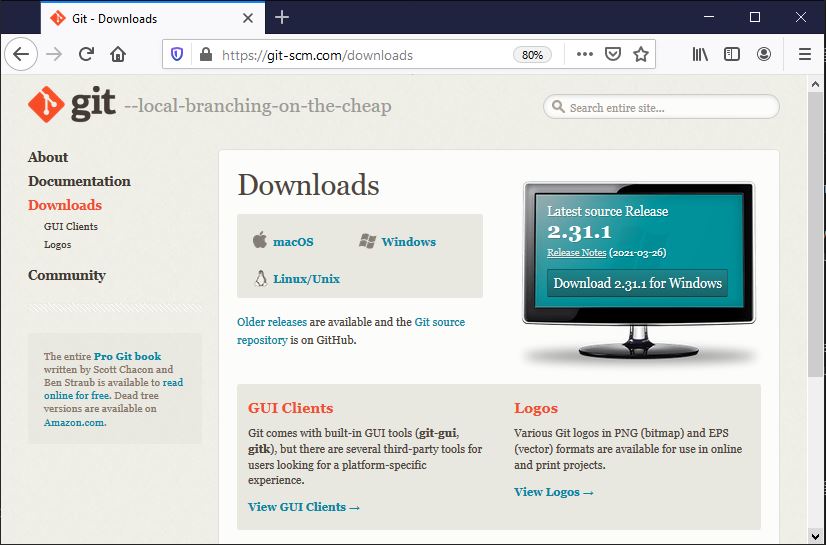Go back to the previous page
The height and width of the screenshot is (545, 826).
21,54
